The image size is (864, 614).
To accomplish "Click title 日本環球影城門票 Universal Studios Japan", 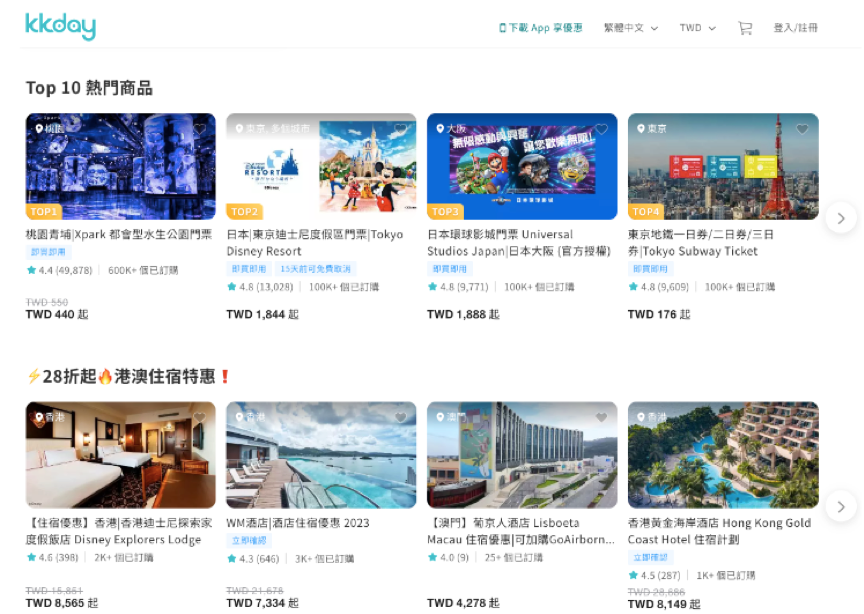I will click(519, 243).
